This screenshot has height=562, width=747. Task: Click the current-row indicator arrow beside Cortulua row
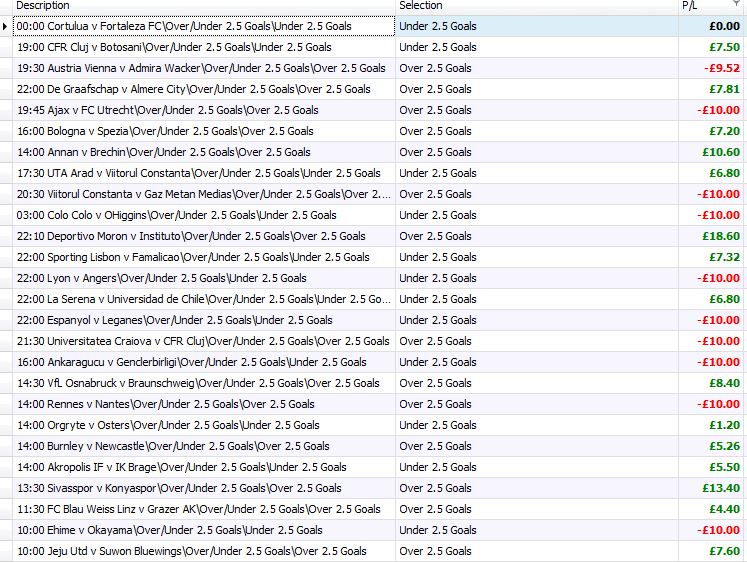[5, 26]
